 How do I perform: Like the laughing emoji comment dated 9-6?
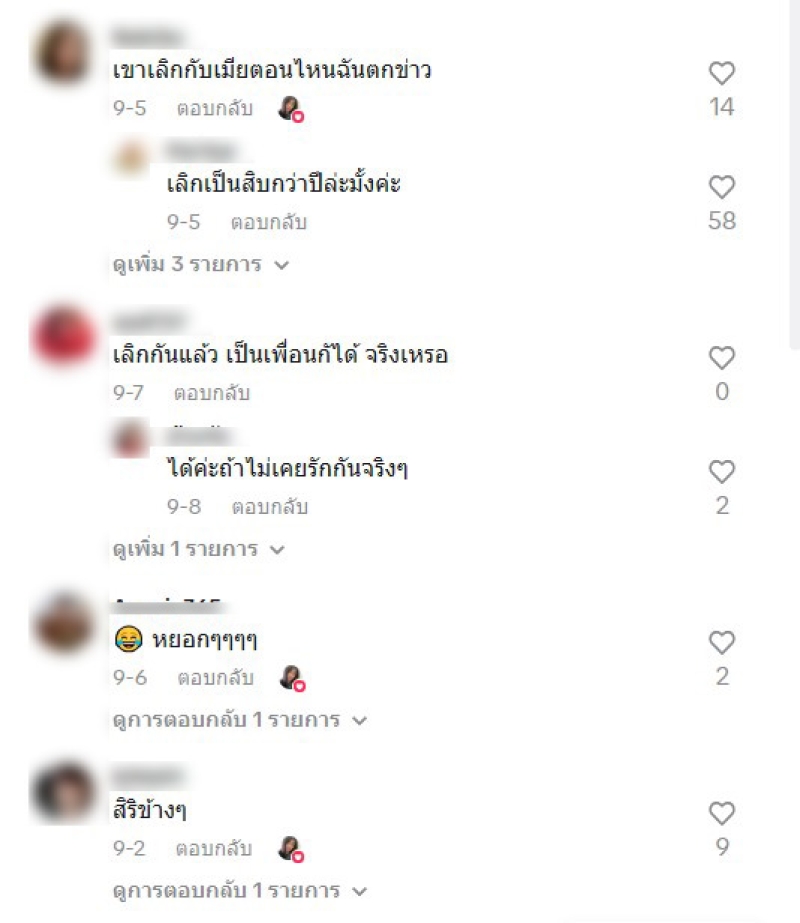(721, 643)
